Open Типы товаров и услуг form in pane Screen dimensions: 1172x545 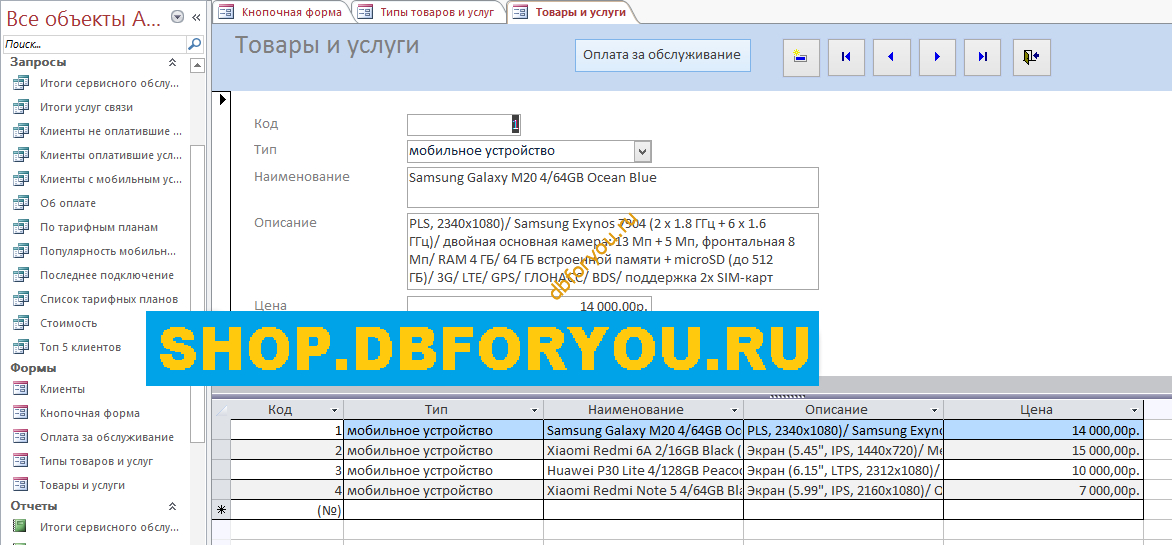point(96,461)
